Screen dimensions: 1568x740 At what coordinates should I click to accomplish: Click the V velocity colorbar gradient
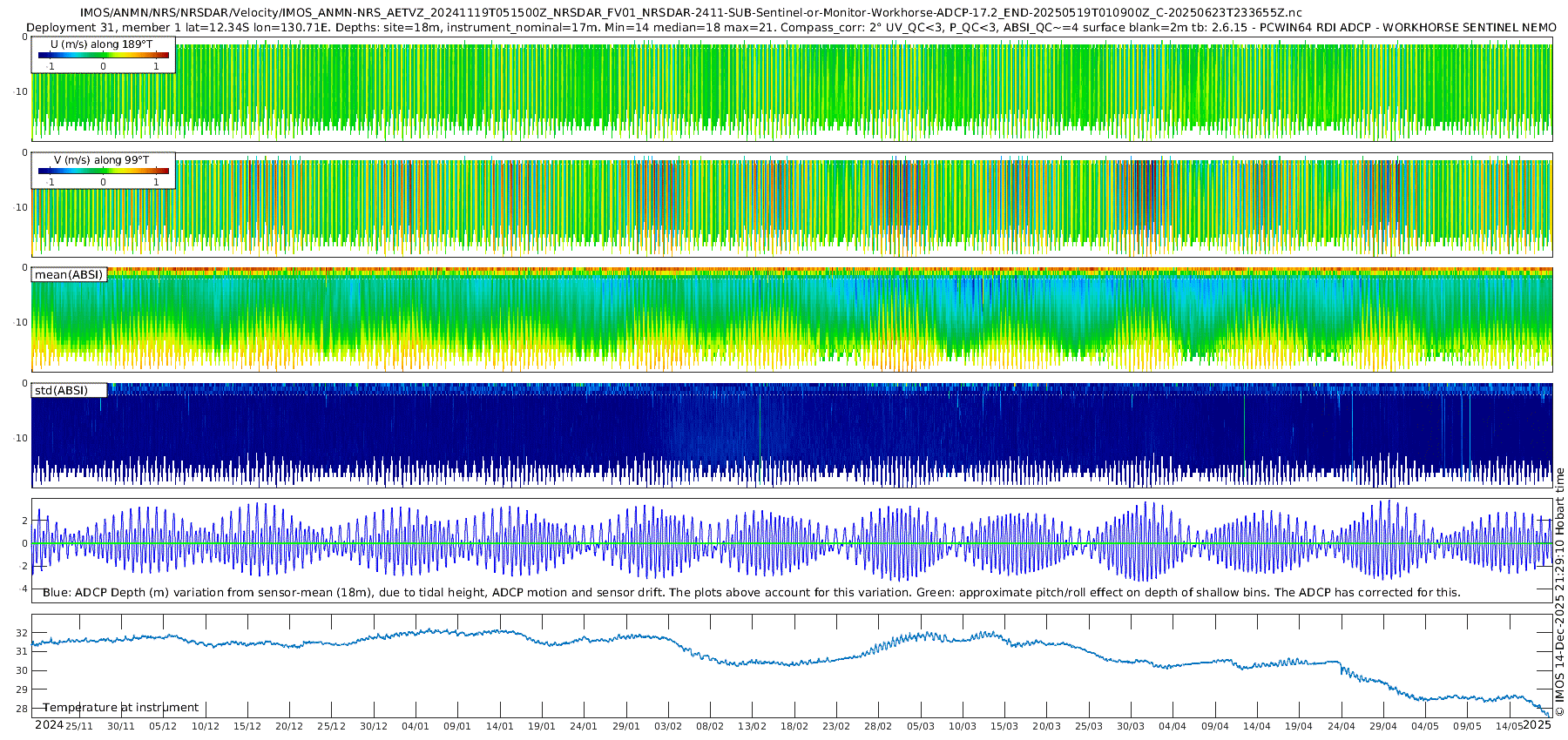[103, 172]
